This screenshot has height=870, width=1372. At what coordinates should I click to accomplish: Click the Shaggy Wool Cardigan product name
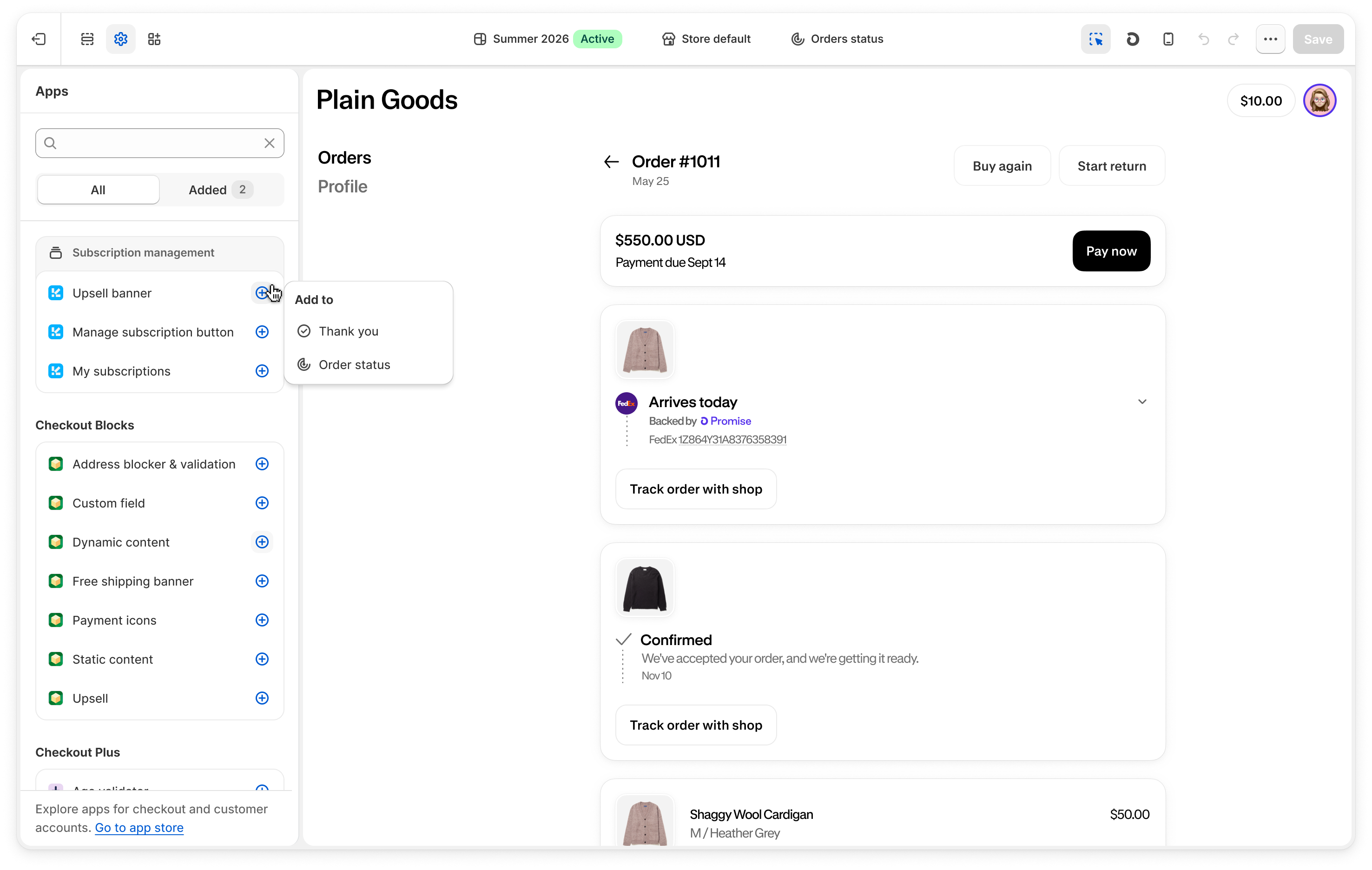[x=751, y=814]
